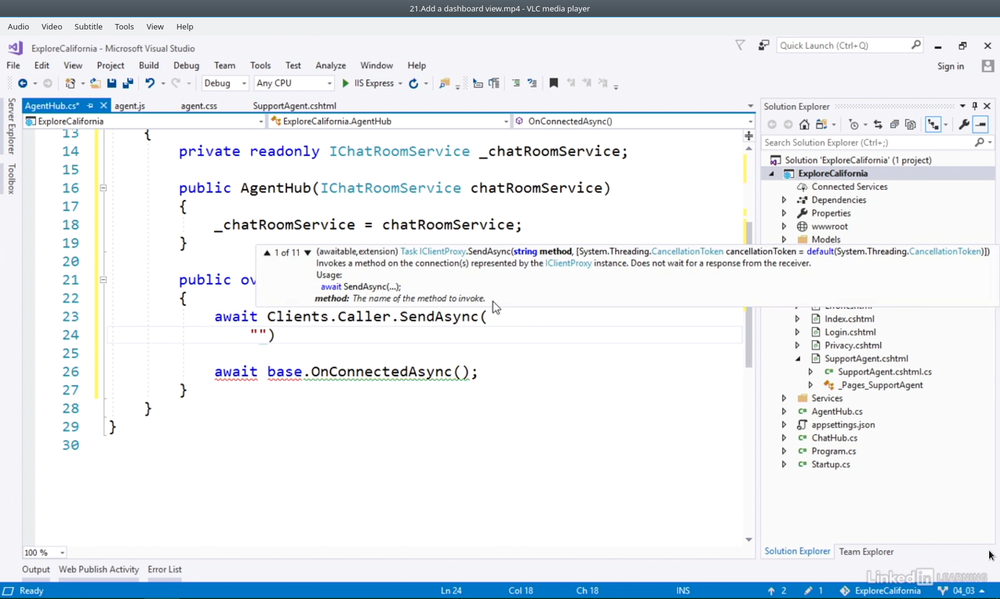Click the editor vertical scrollbar thumb
Viewport: 1000px width, 599px height.
click(x=749, y=295)
